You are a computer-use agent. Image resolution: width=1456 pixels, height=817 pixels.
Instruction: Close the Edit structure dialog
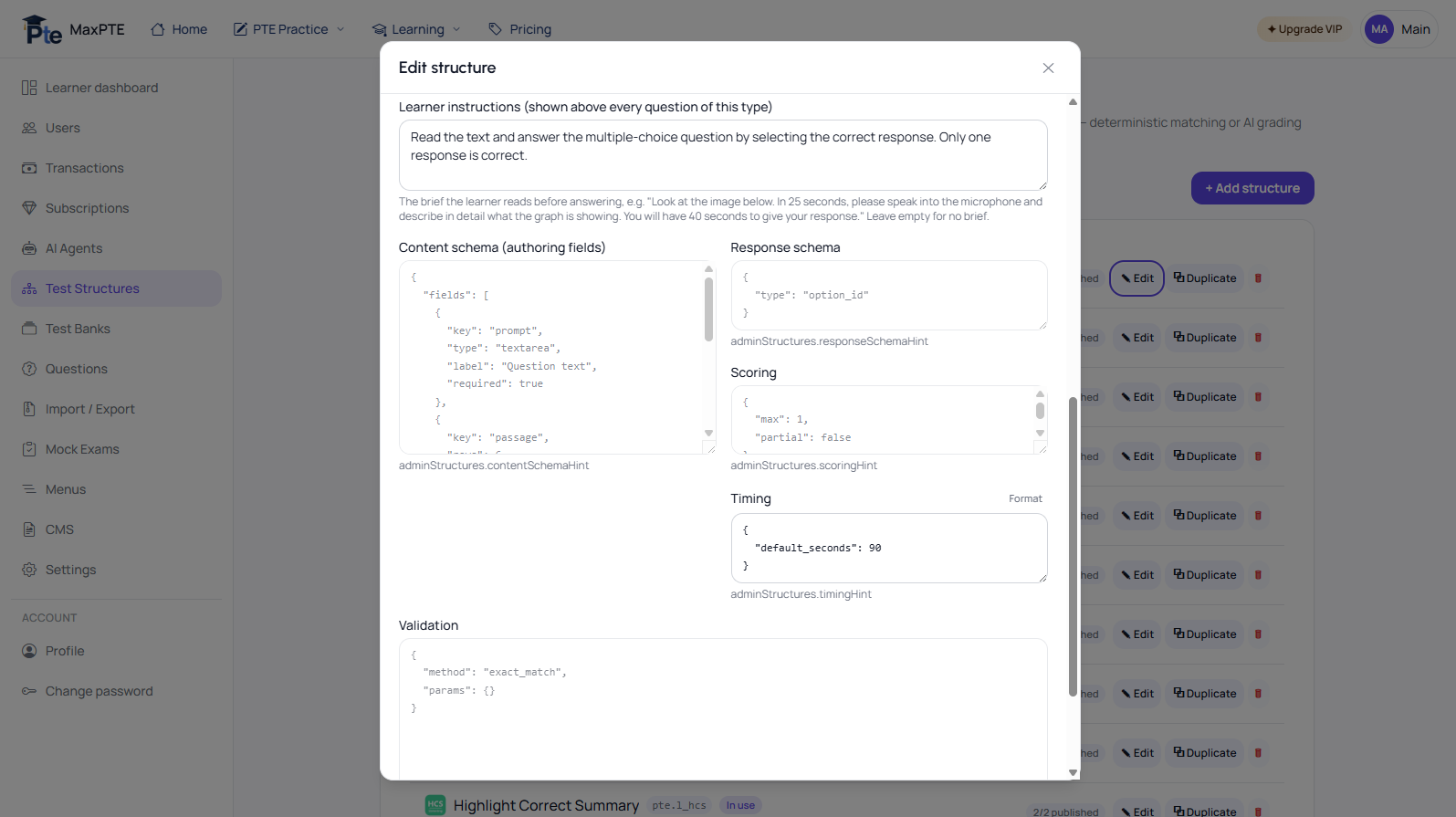tap(1048, 68)
